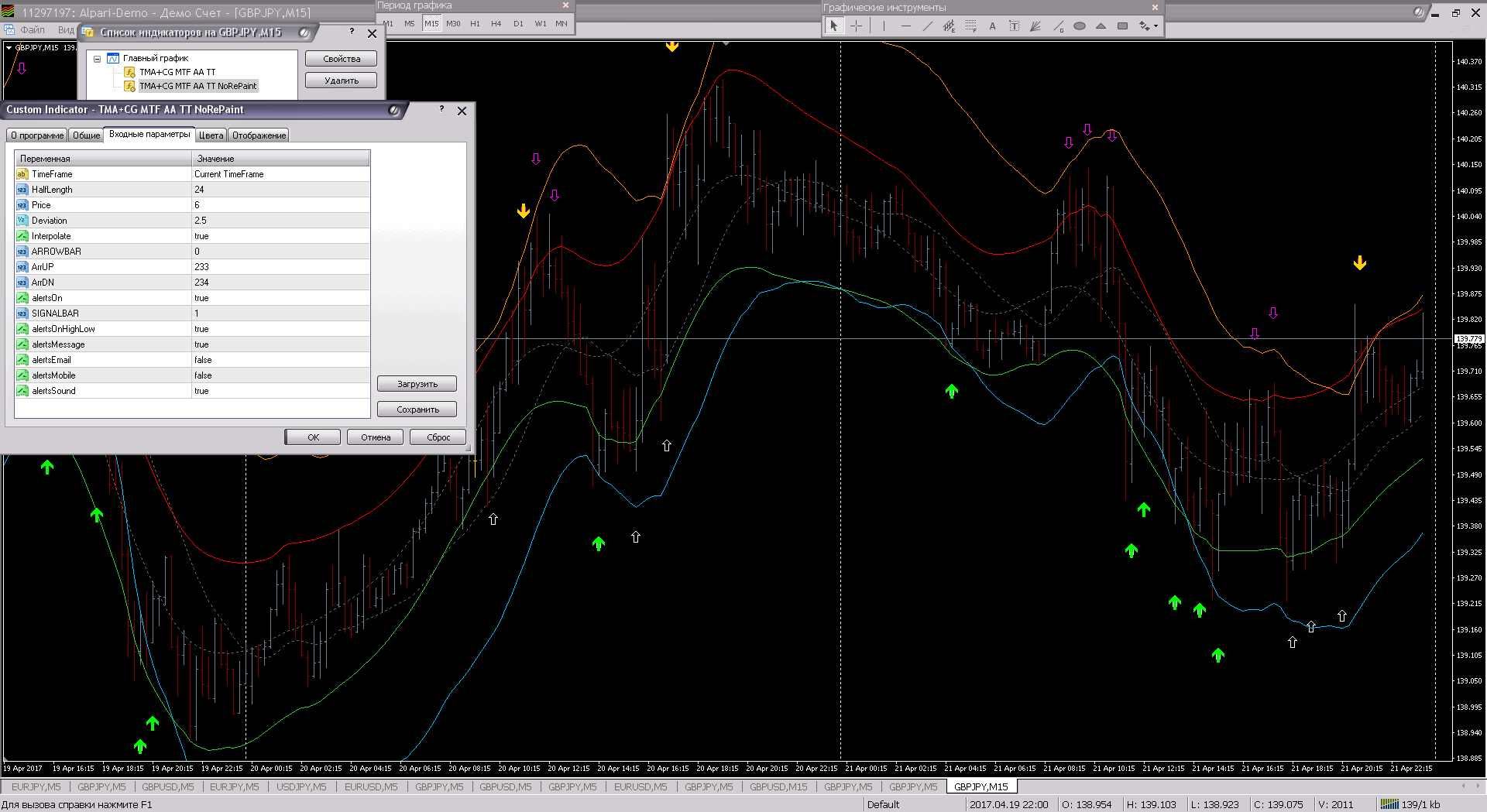This screenshot has height=812, width=1487.
Task: Switch chart period to H4
Action: point(496,23)
